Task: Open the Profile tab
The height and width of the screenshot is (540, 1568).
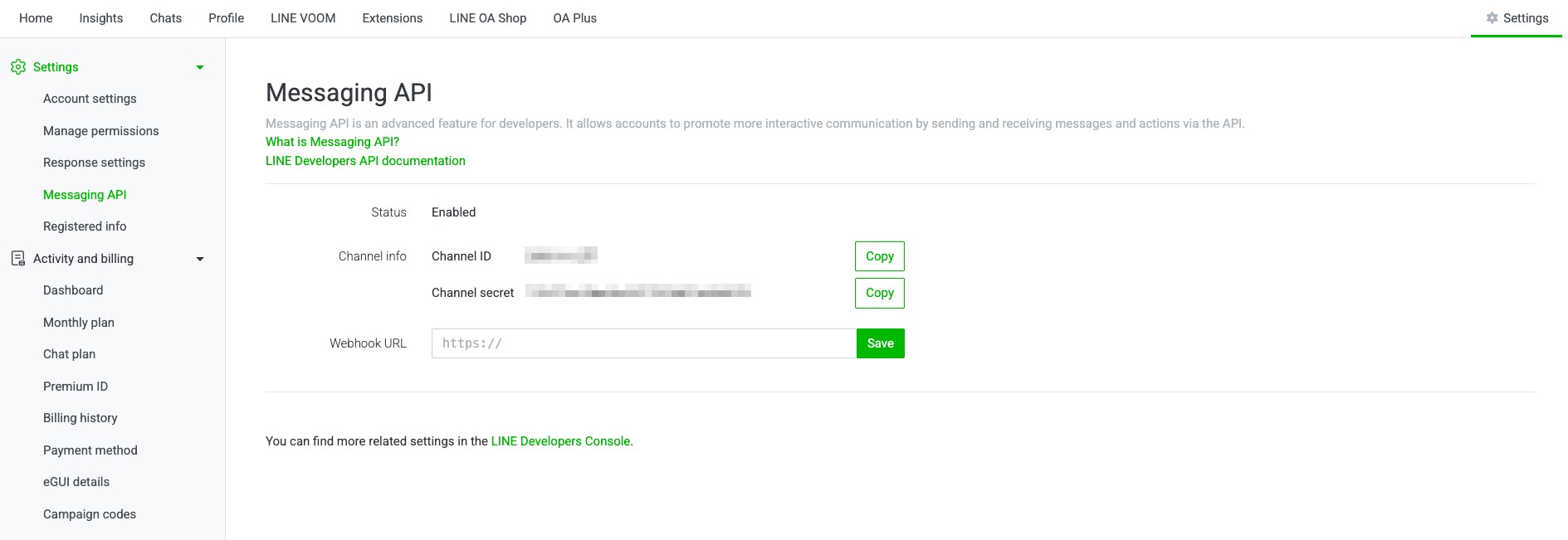Action: (226, 18)
